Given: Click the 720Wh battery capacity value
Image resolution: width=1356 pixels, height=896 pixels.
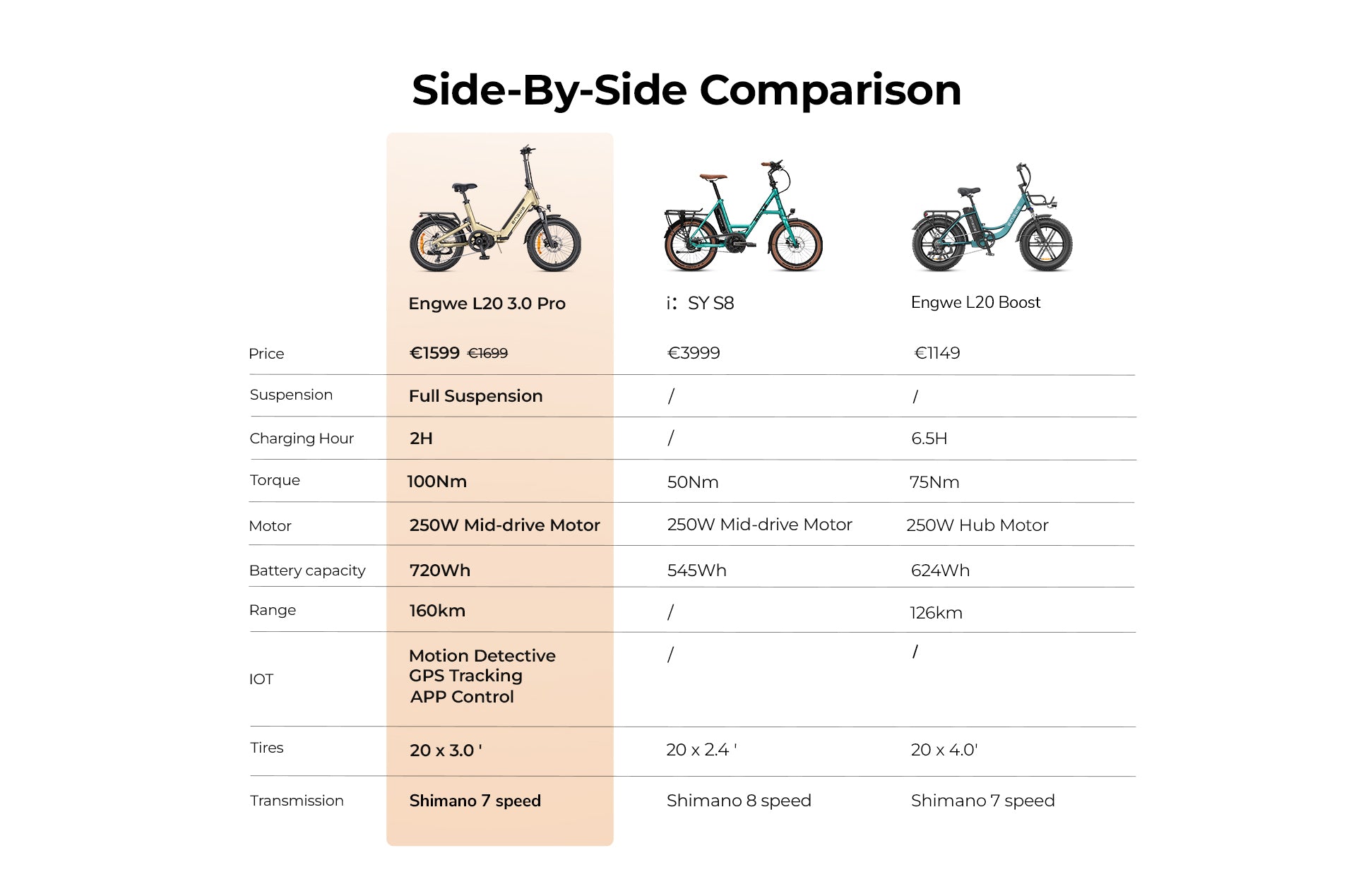Looking at the screenshot, I should [x=439, y=571].
